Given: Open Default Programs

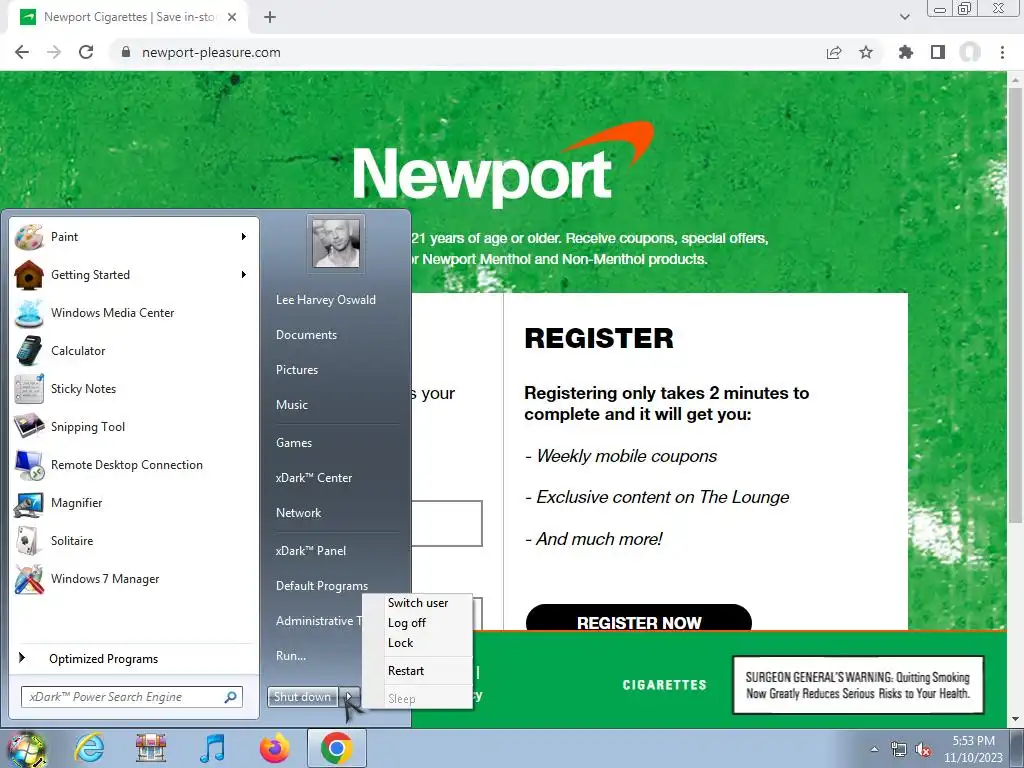Looking at the screenshot, I should click(322, 586).
